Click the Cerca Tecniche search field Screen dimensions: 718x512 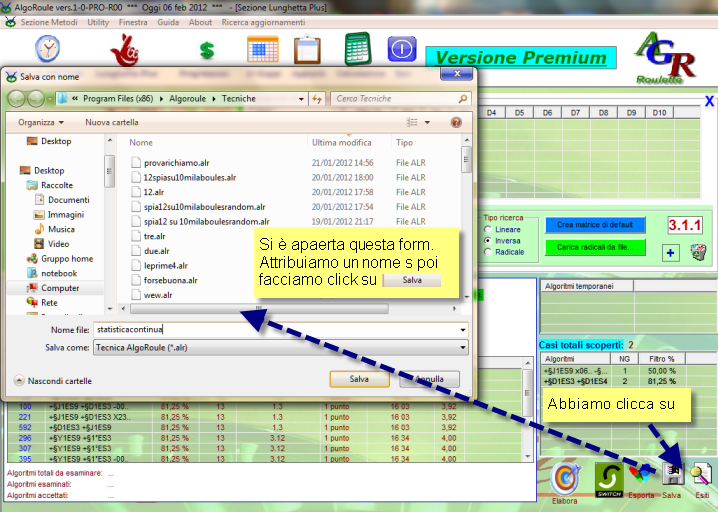point(396,98)
